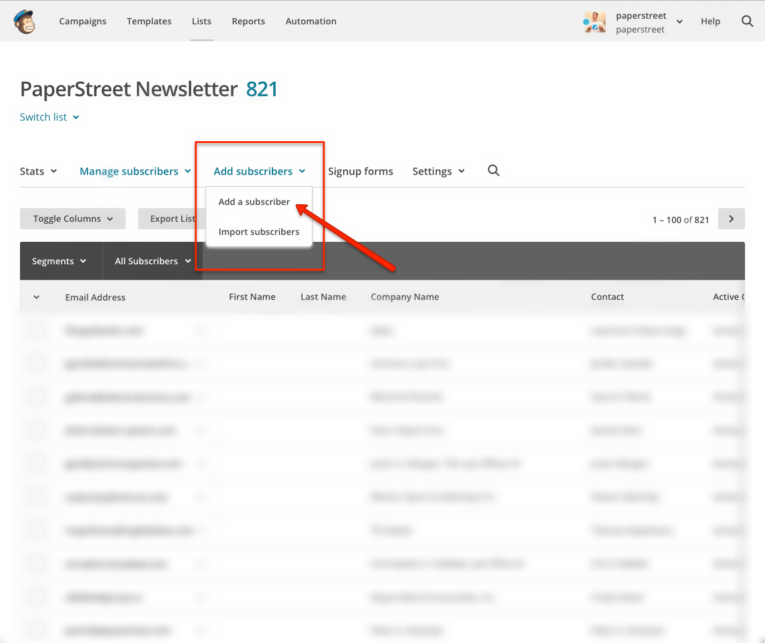Click the list search magnifier icon
Viewport: 765px width, 643px height.
tap(493, 171)
